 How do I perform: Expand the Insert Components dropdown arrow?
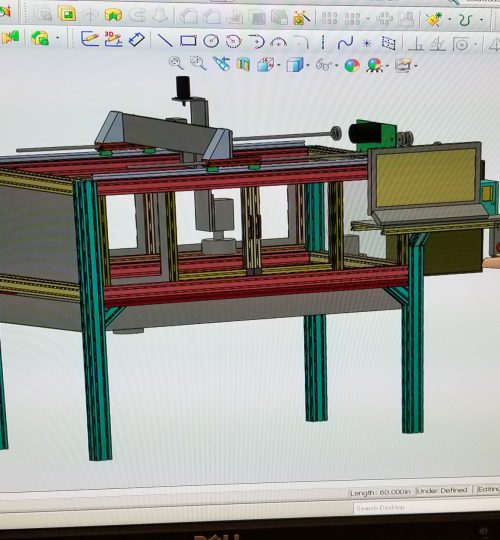[x=58, y=38]
